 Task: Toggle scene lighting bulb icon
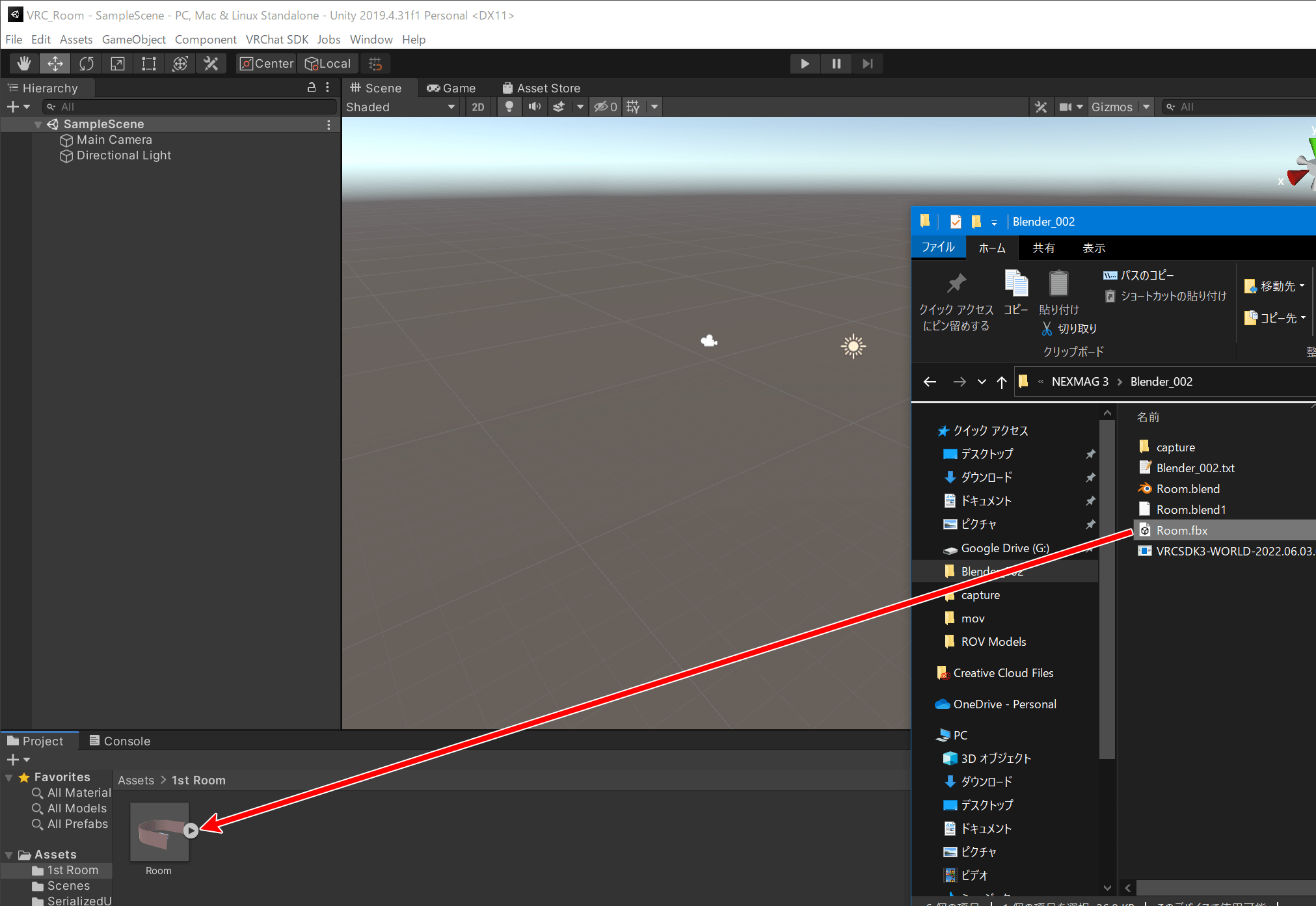[509, 107]
